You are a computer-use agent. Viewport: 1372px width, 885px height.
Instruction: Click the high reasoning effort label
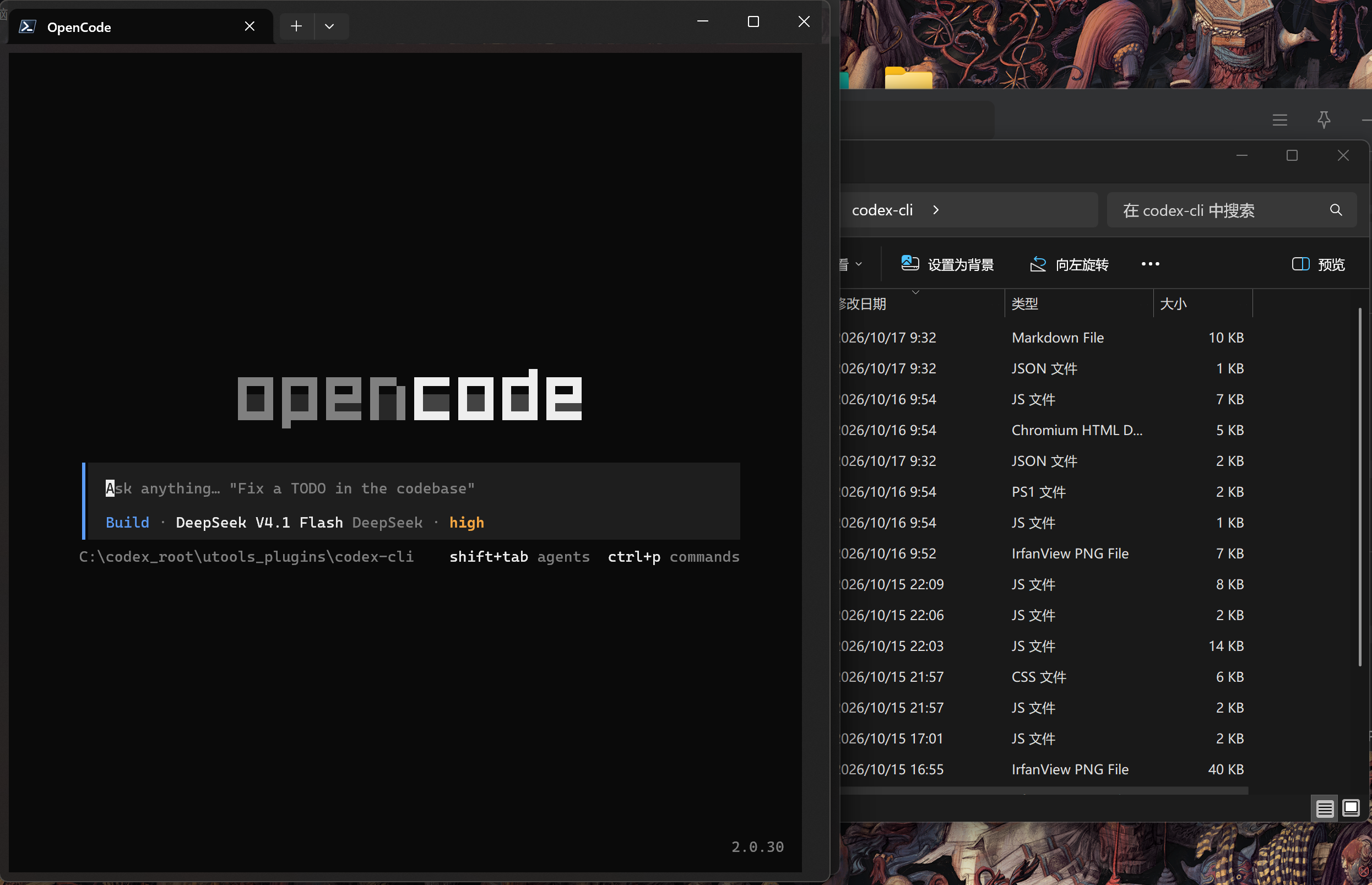point(466,523)
